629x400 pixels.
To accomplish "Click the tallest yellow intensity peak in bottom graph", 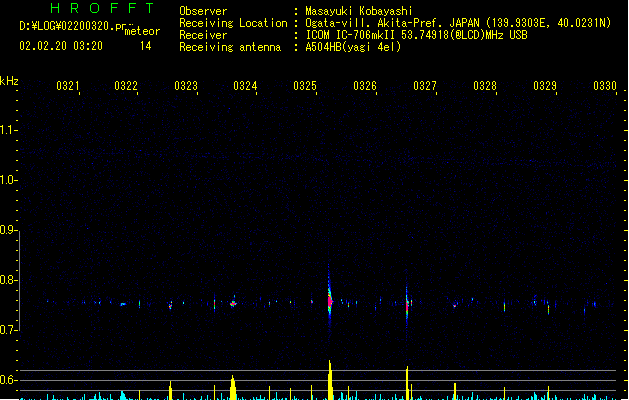I will coord(330,380).
